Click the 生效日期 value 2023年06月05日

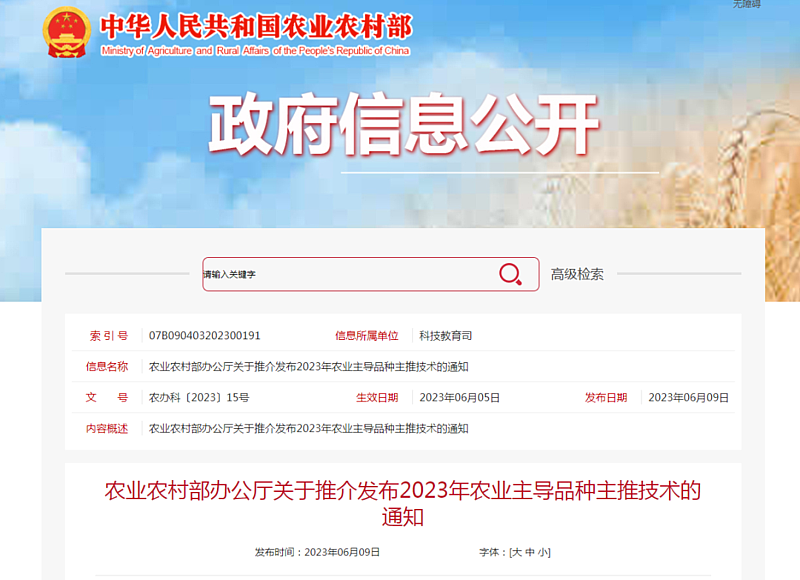[x=460, y=397]
